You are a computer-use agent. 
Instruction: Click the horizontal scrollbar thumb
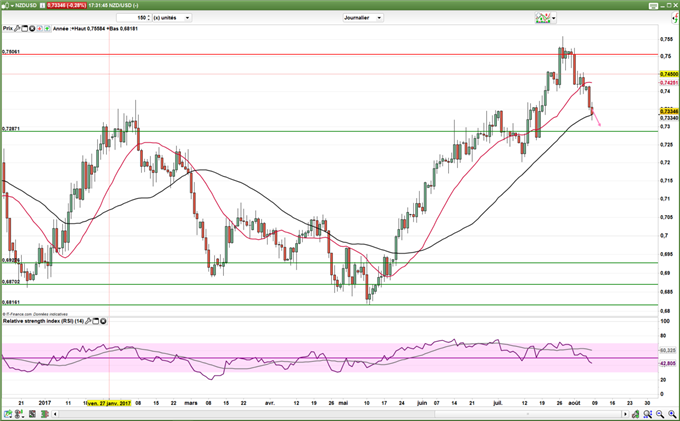point(528,414)
